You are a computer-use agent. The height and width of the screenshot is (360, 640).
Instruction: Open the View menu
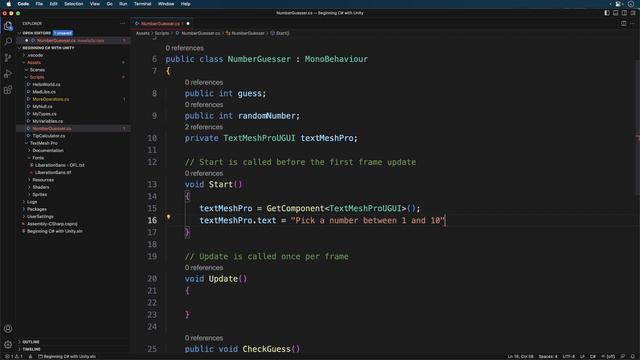click(x=95, y=4)
